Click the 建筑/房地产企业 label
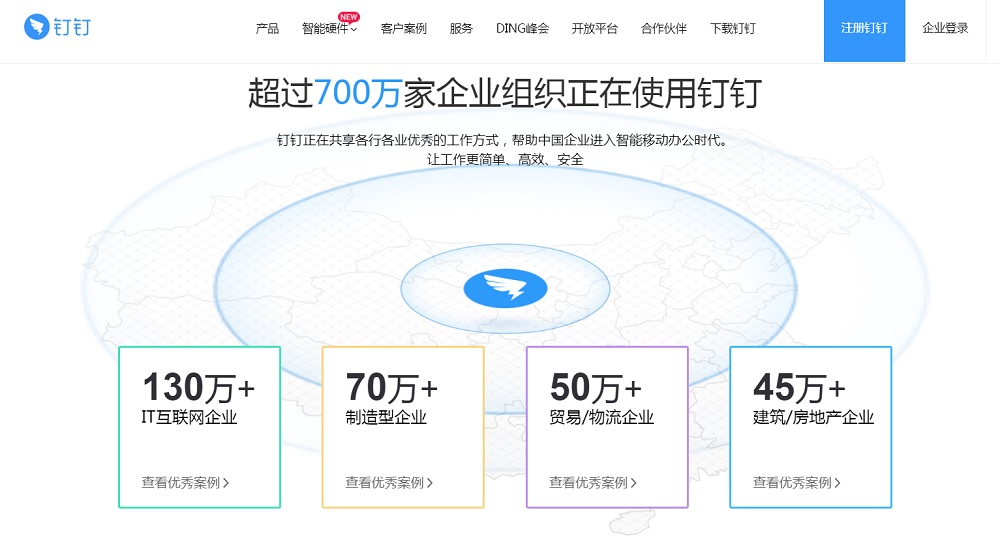 pyautogui.click(x=813, y=418)
